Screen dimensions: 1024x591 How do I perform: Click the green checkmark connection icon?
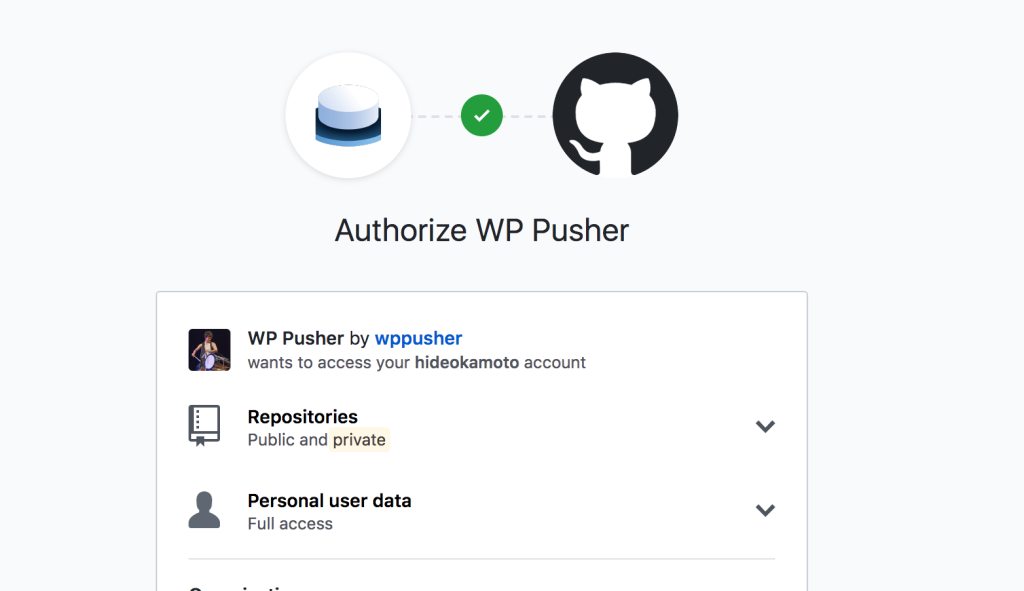pyautogui.click(x=481, y=115)
